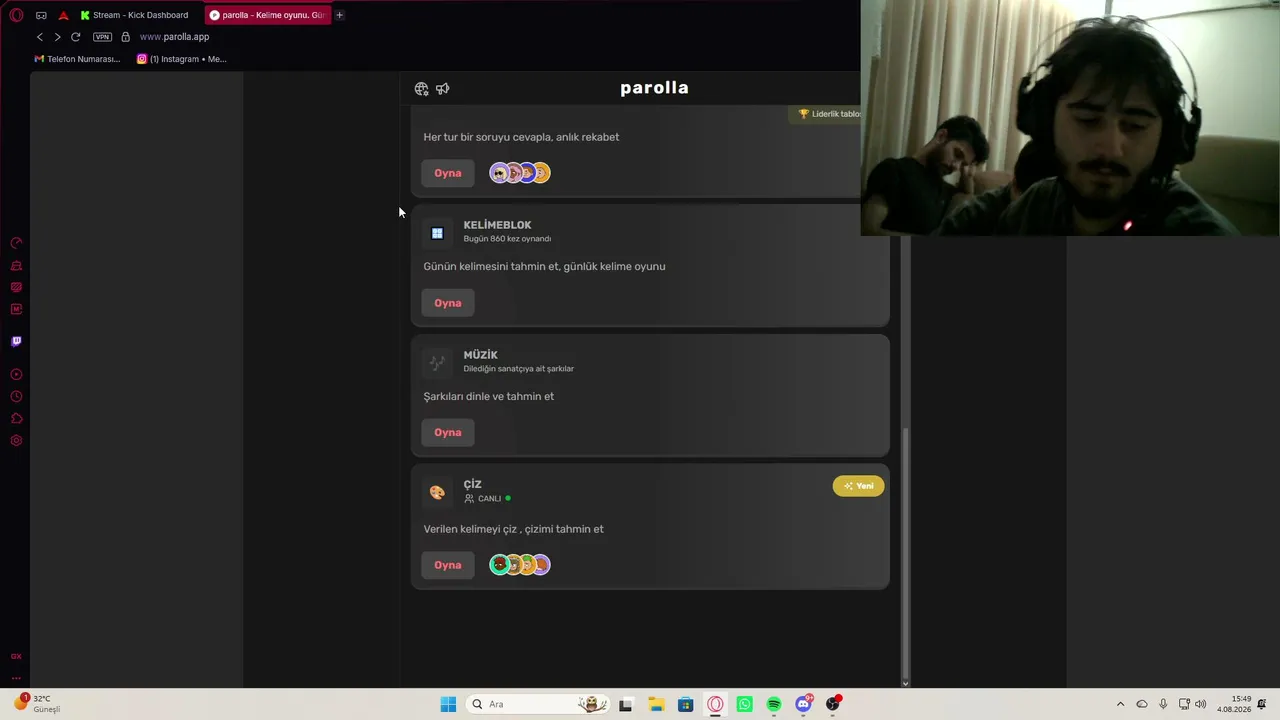Open GX Control speedometer in sidebar
This screenshot has width=1280, height=720.
click(16, 243)
